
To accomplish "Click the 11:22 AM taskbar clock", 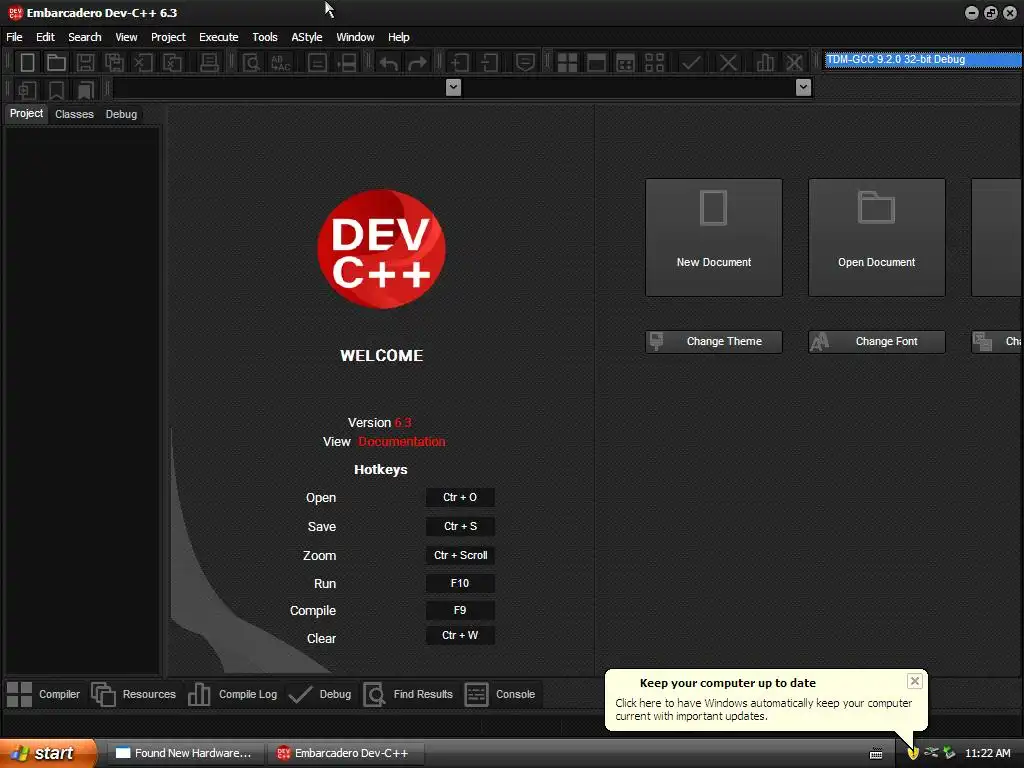I will 987,753.
